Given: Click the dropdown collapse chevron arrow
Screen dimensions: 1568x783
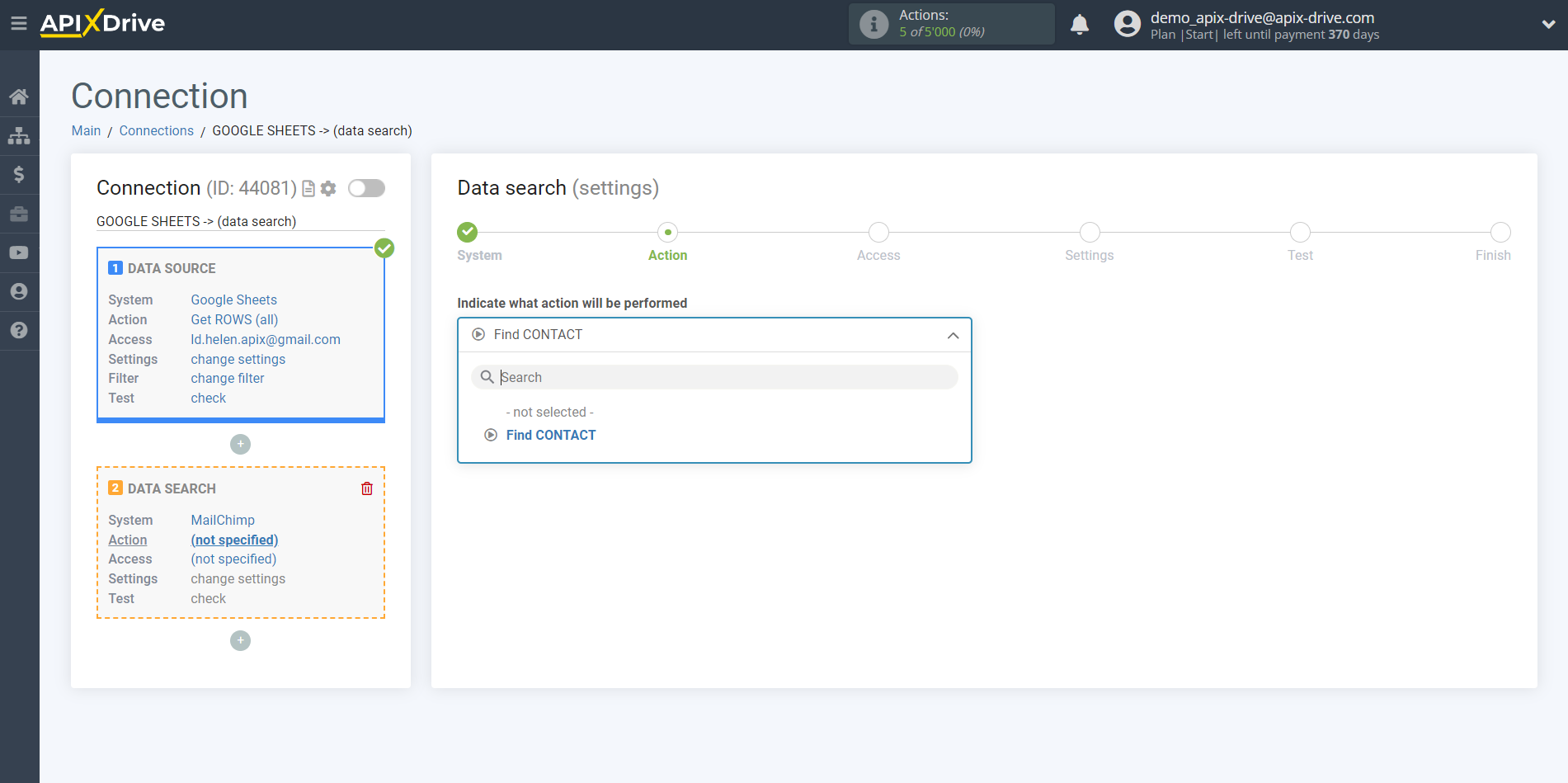Looking at the screenshot, I should point(953,335).
